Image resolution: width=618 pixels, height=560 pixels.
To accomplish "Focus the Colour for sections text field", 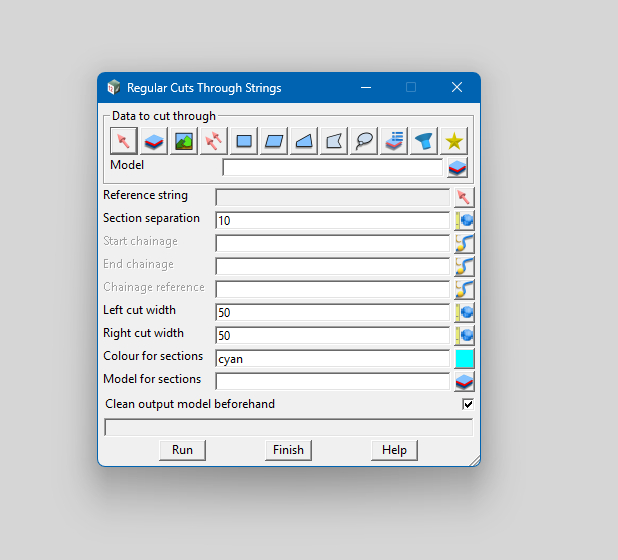I will (332, 358).
